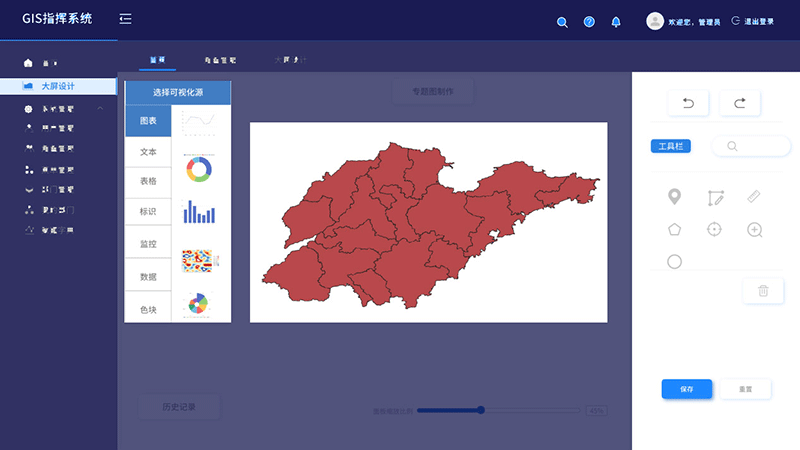
Task: Click the redo arrow button
Action: [740, 103]
